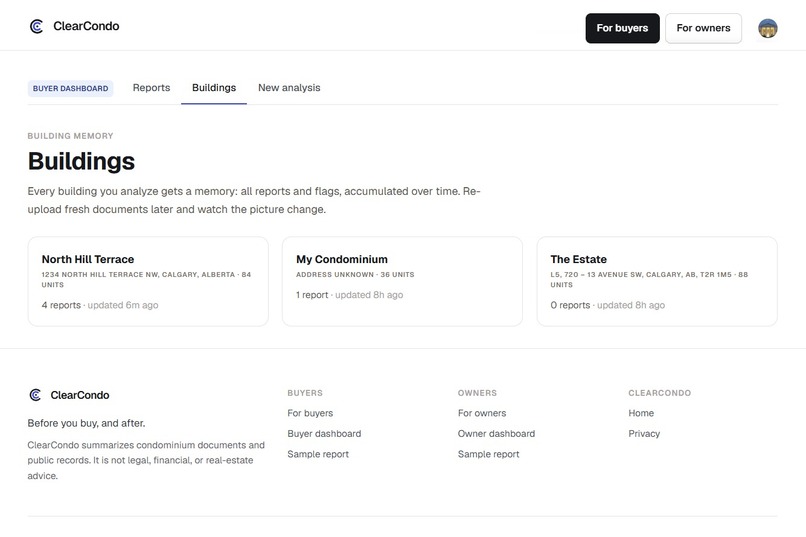Open the Privacy footer link
The width and height of the screenshot is (806, 537).
coord(644,434)
